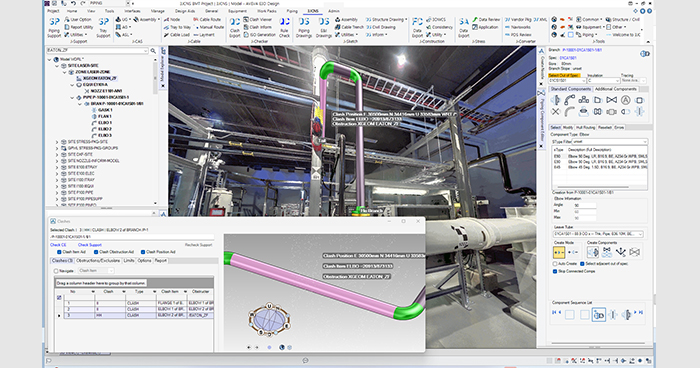Switch to the Equipment ribbon tab

click(237, 11)
